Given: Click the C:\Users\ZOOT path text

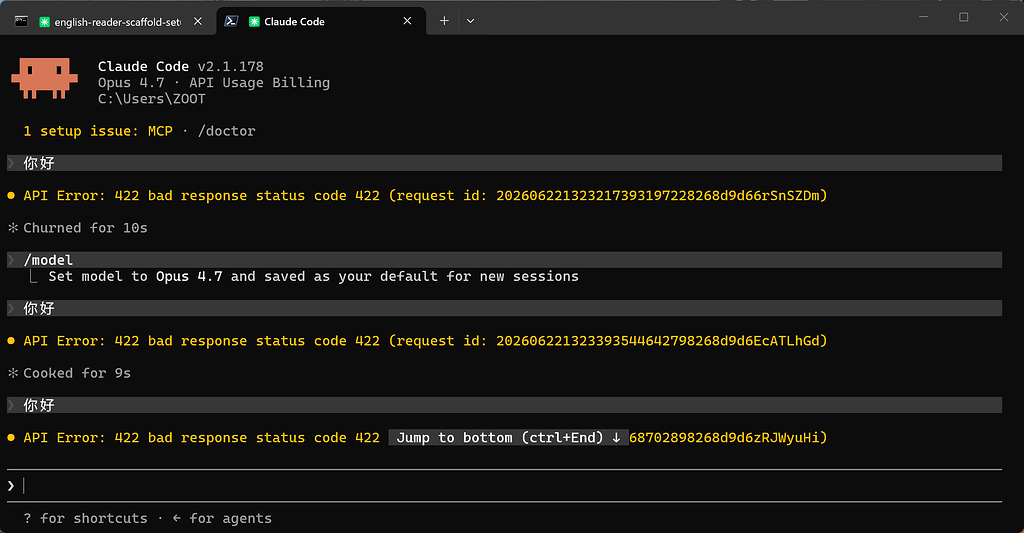Looking at the screenshot, I should (152, 99).
